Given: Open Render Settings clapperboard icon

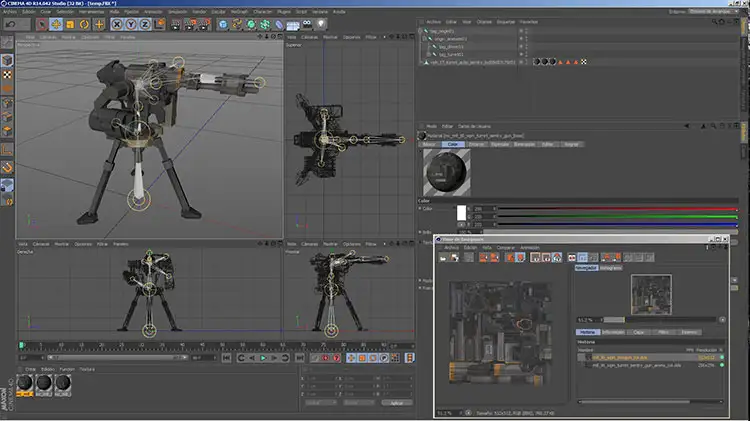Looking at the screenshot, I should point(205,24).
